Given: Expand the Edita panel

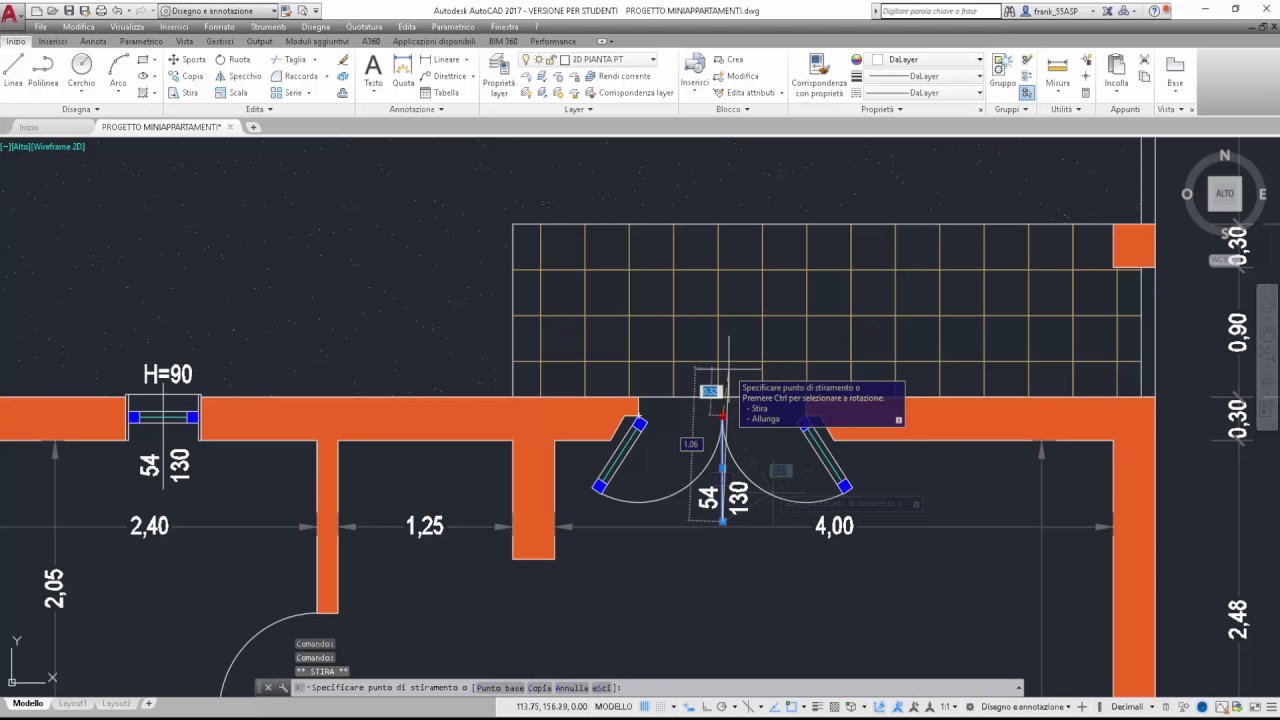Looking at the screenshot, I should (x=258, y=109).
